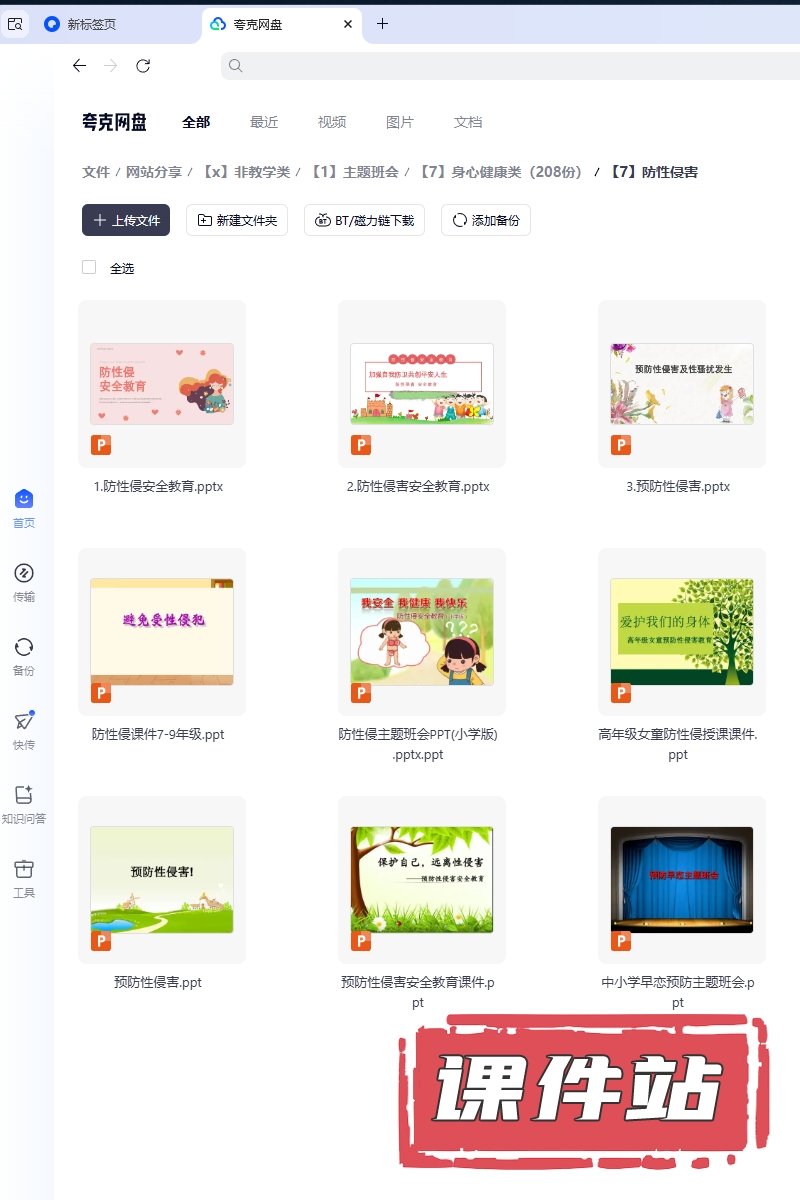The image size is (800, 1200).
Task: Reload the page with refresh icon
Action: [143, 66]
